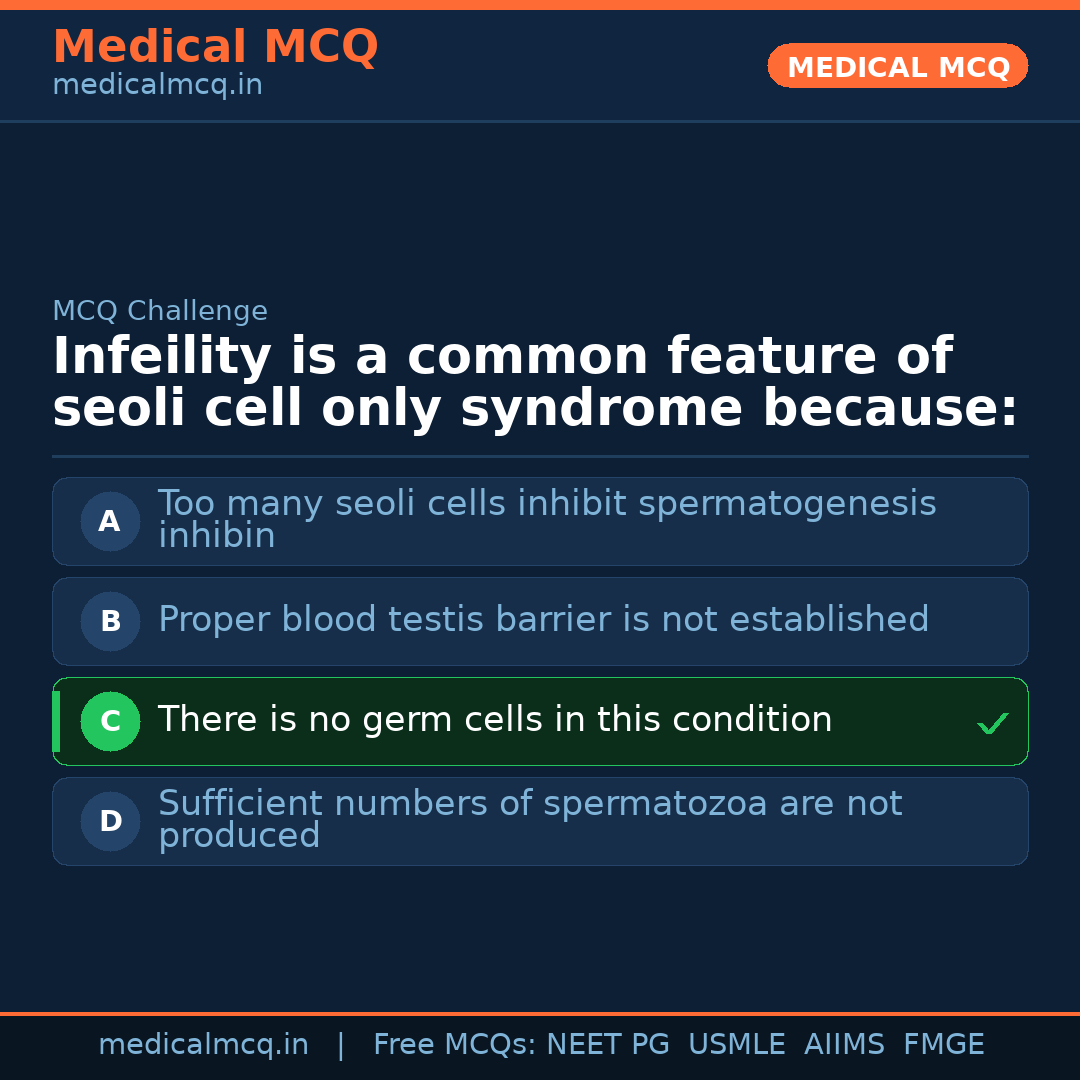Click NEET PG in the footer
The height and width of the screenshot is (1080, 1080).
pyautogui.click(x=608, y=1045)
